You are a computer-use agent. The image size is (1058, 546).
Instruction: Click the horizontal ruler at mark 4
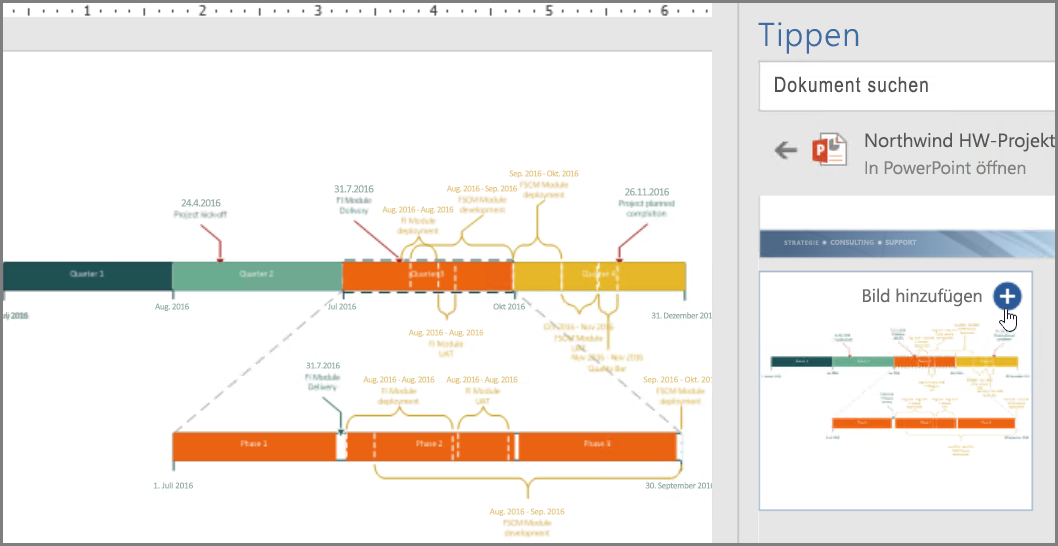pyautogui.click(x=434, y=10)
